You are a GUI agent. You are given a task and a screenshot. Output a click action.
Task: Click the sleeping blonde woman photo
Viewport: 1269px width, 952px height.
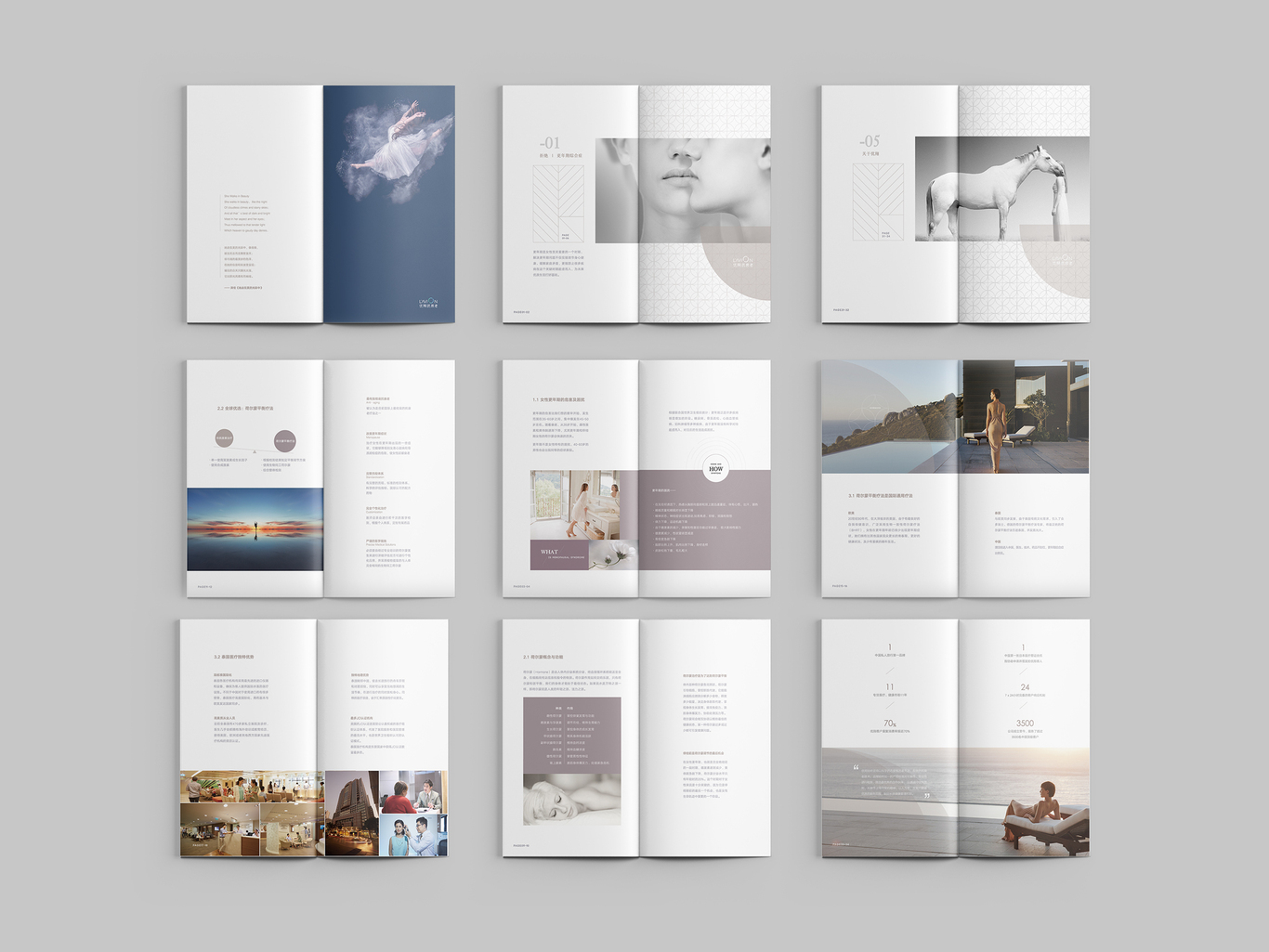click(572, 800)
